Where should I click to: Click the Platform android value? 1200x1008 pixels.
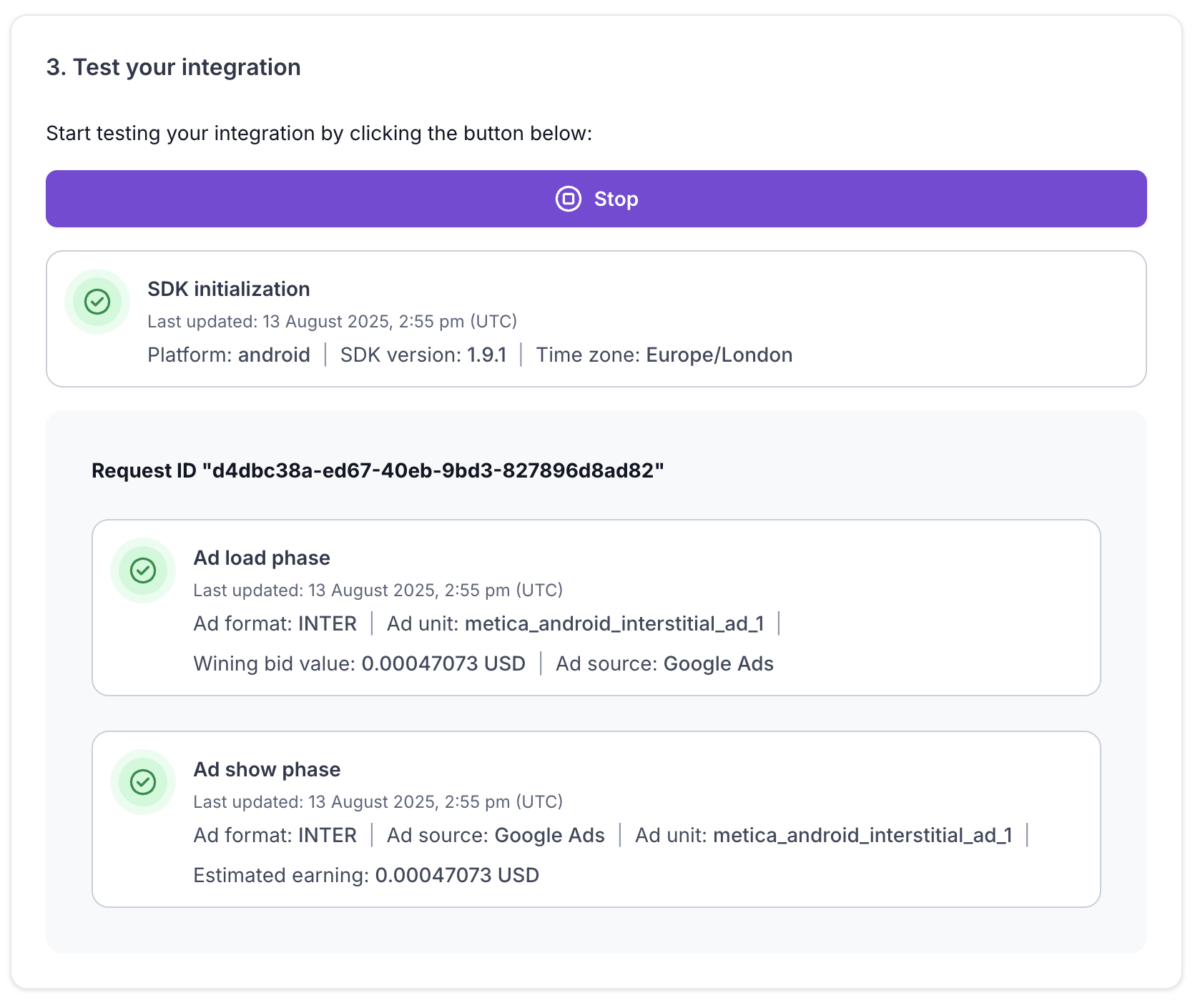pyautogui.click(x=274, y=355)
